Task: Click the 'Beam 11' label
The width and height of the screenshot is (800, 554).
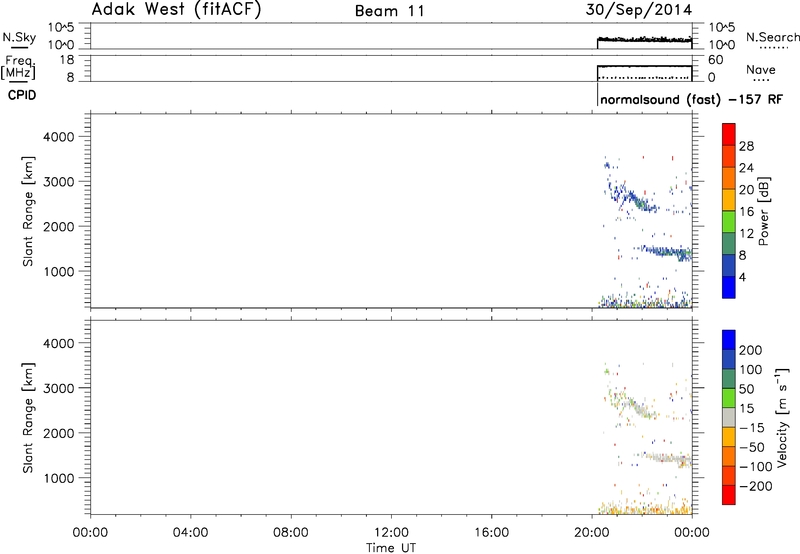Action: pyautogui.click(x=390, y=11)
